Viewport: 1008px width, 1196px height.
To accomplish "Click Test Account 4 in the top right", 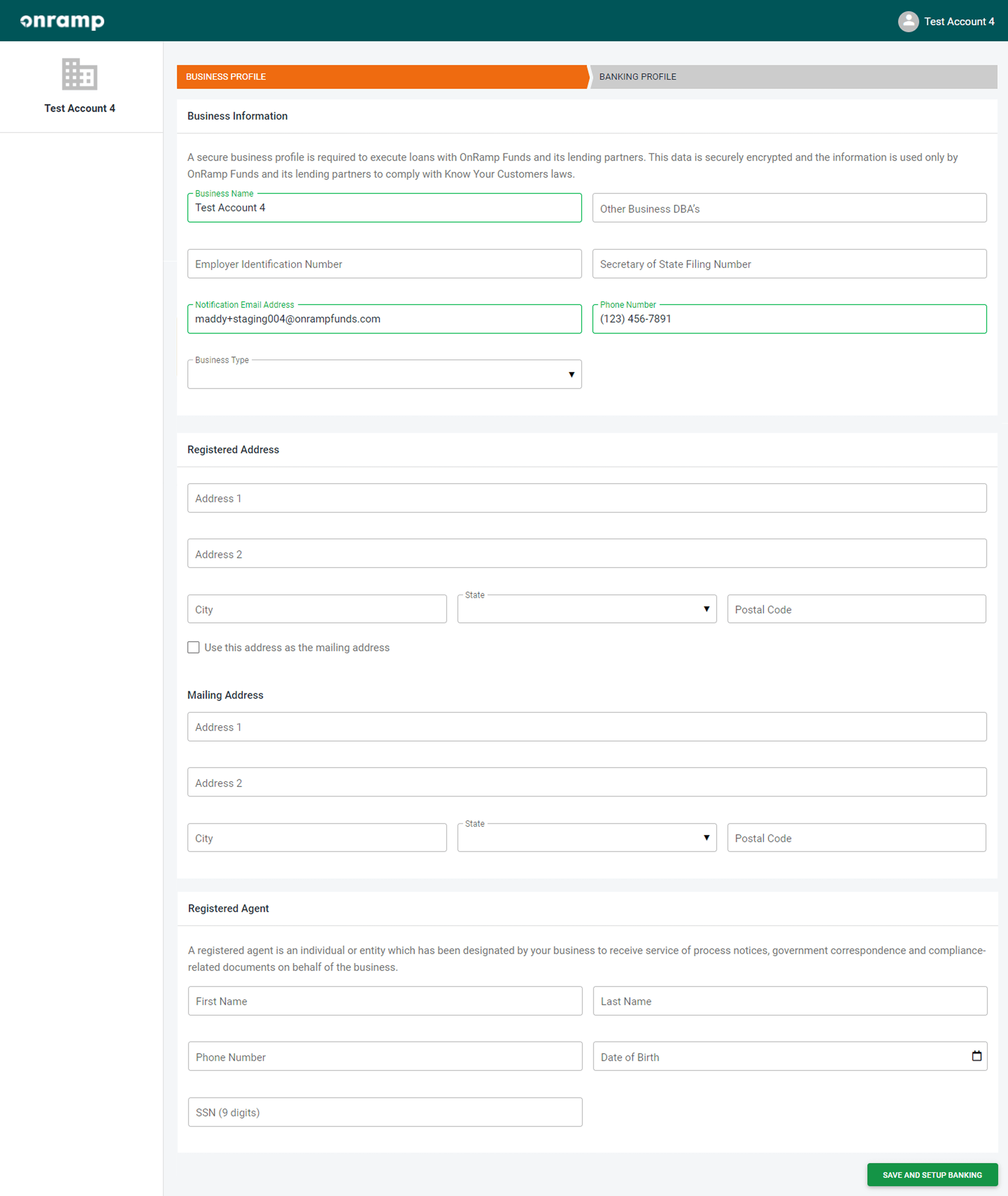I will (958, 21).
